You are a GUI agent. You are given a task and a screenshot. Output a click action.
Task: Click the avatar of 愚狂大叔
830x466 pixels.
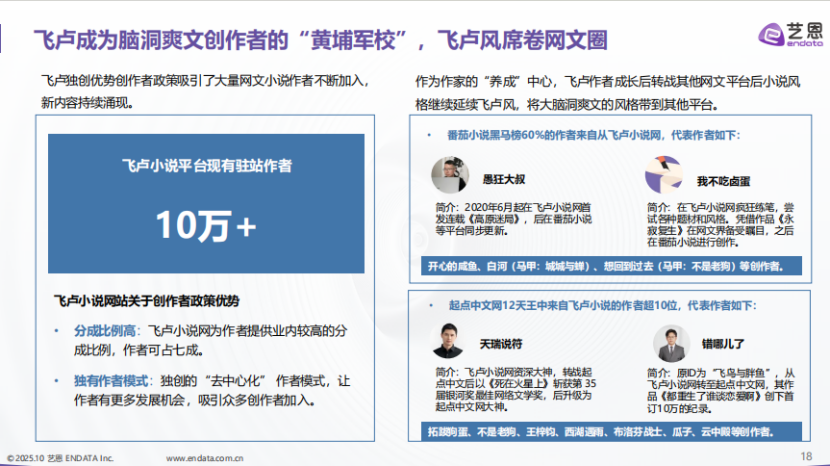tap(450, 175)
